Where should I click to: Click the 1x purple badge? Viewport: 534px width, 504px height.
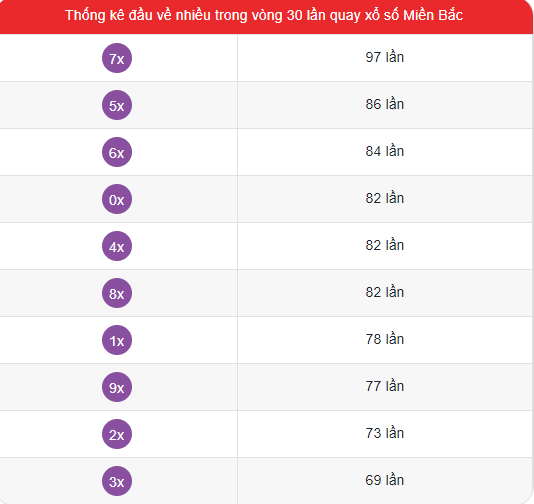coord(117,340)
